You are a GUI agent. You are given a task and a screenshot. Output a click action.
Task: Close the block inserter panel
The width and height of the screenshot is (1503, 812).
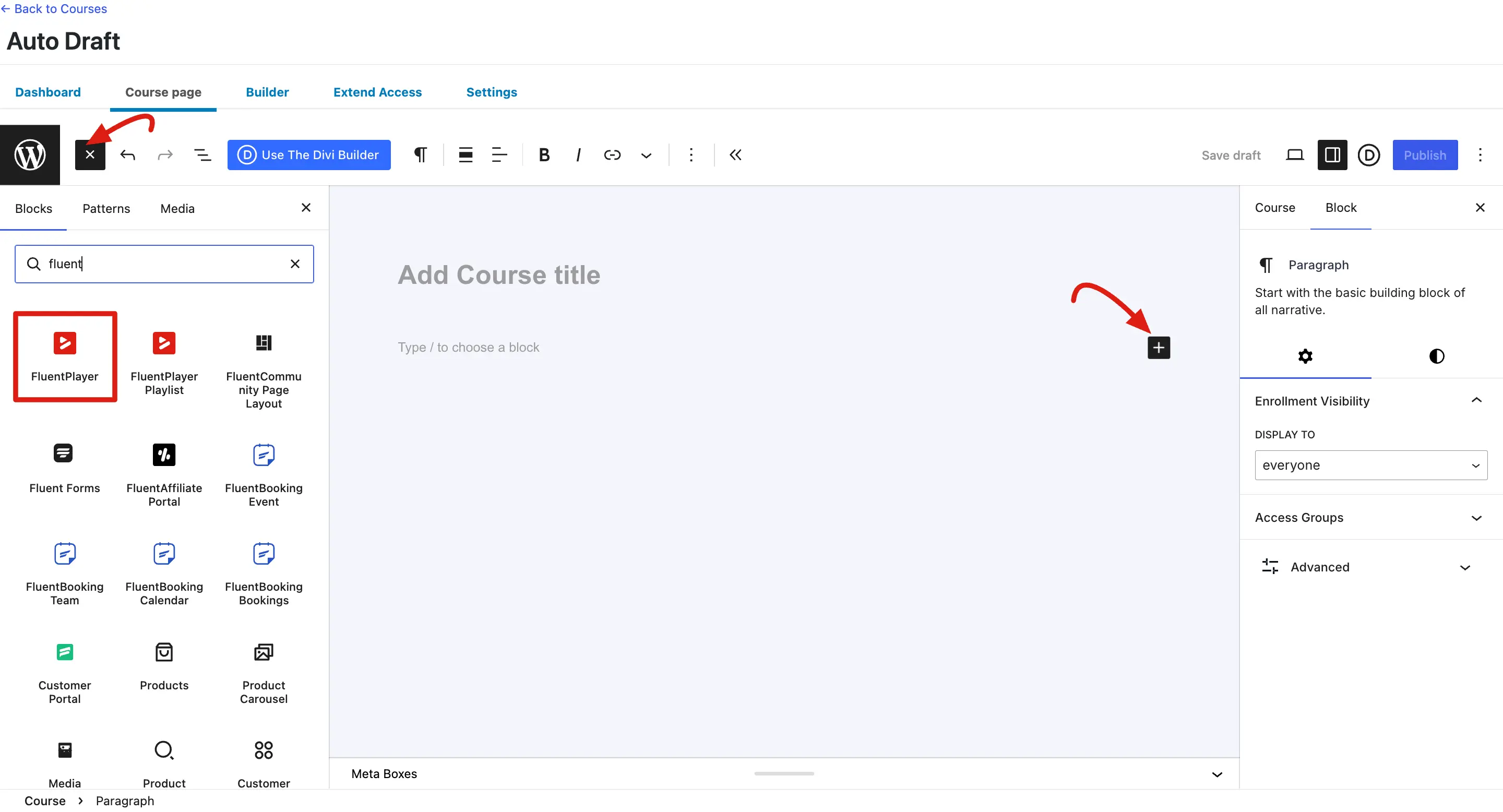coord(306,208)
